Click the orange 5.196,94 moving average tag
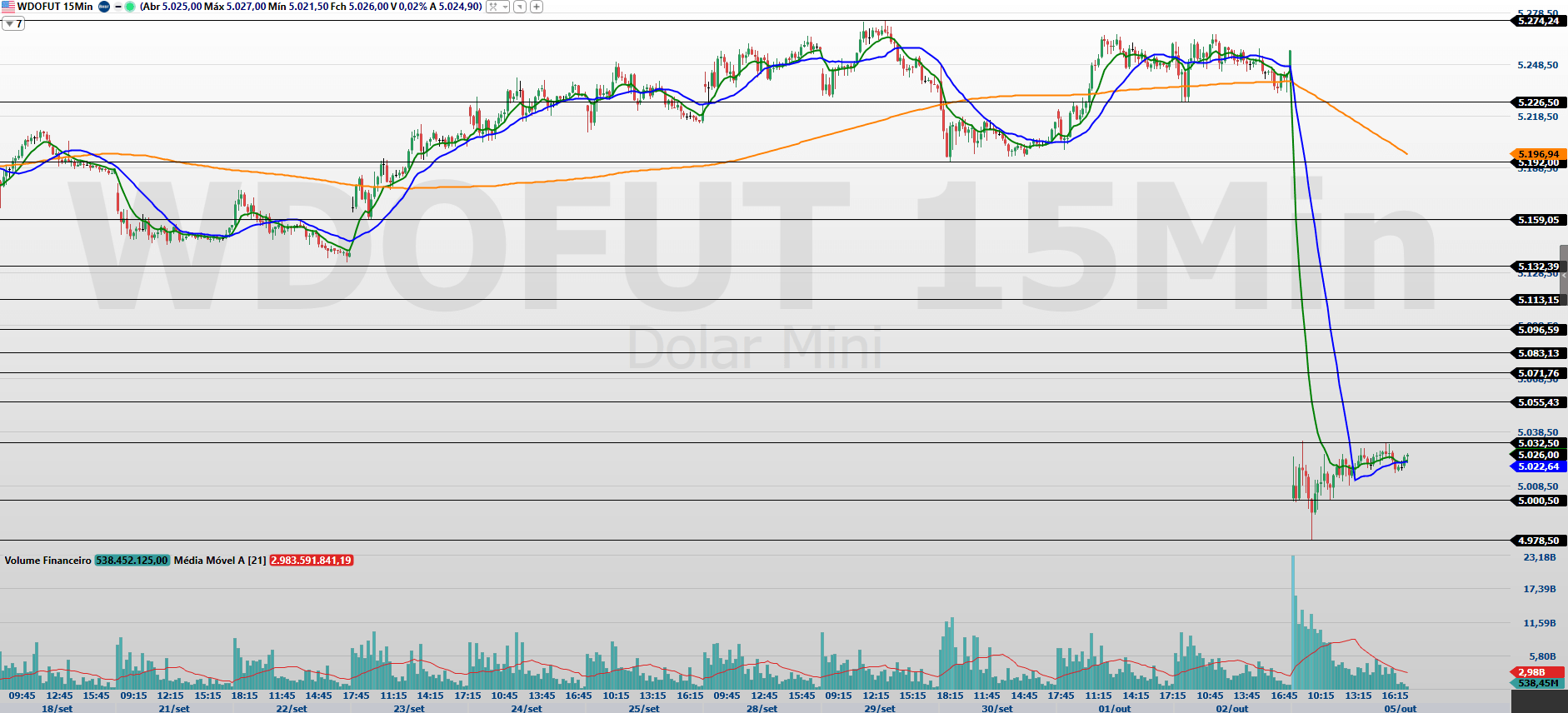The height and width of the screenshot is (713, 1568). (1538, 154)
